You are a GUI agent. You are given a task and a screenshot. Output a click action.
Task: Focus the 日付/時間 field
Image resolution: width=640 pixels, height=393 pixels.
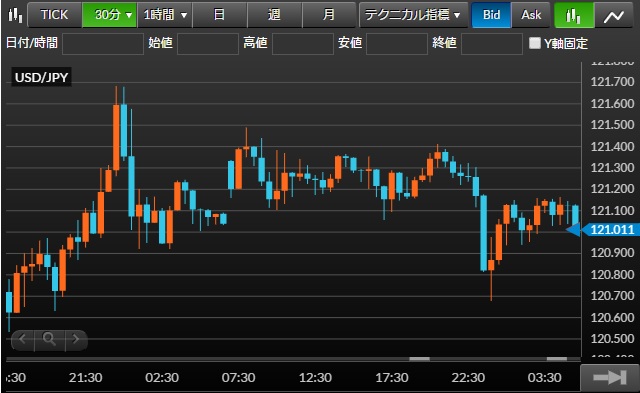coord(103,44)
